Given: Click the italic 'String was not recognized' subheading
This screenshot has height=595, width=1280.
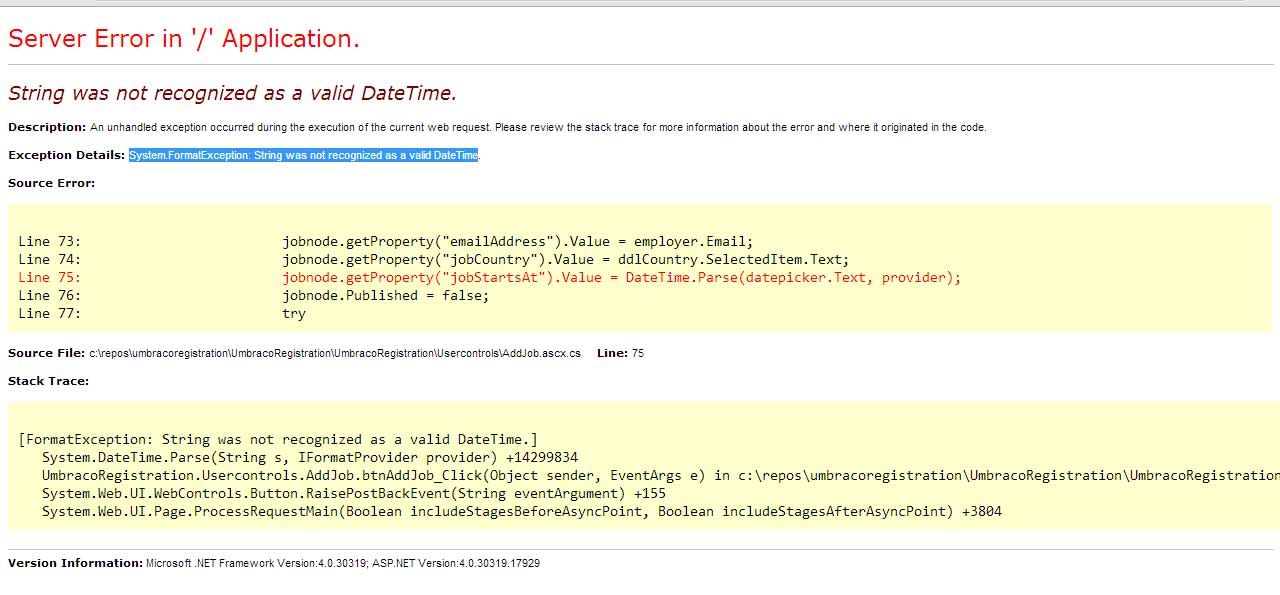Looking at the screenshot, I should coord(232,93).
